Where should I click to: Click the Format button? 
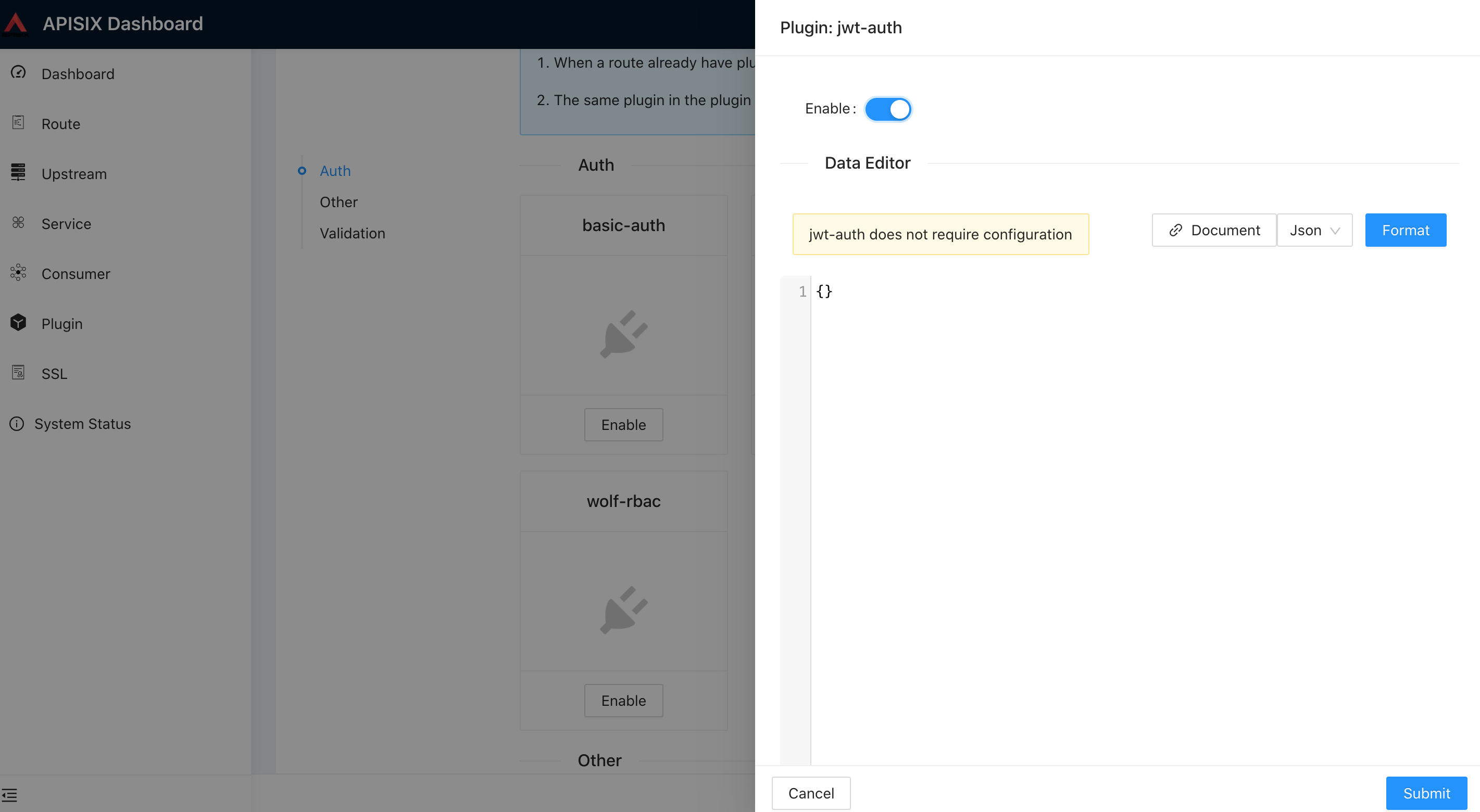1406,230
